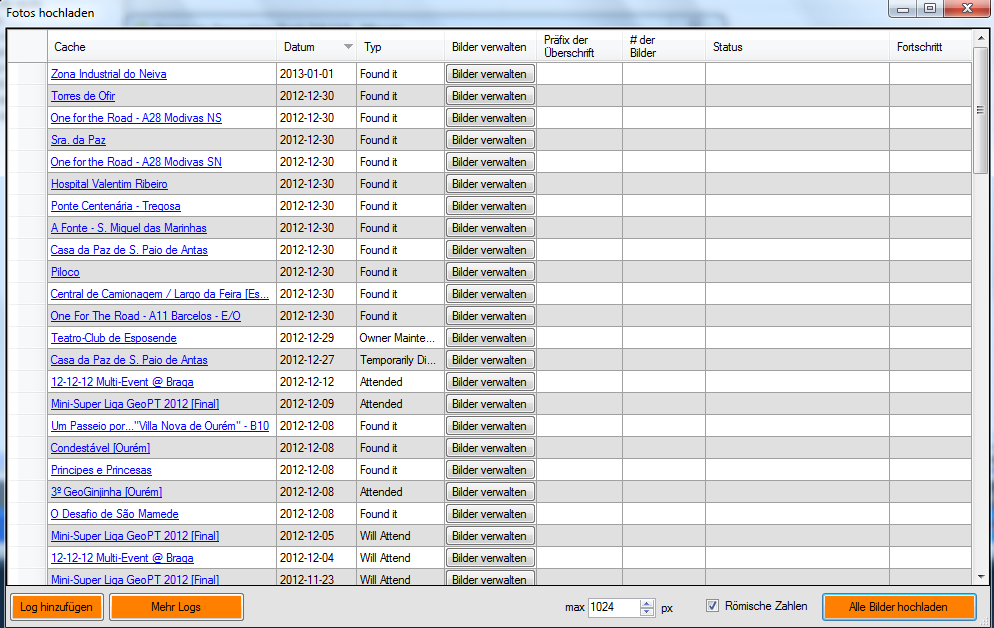Click Bilder verwalten for Teatro-Club de Esposende

[490, 338]
